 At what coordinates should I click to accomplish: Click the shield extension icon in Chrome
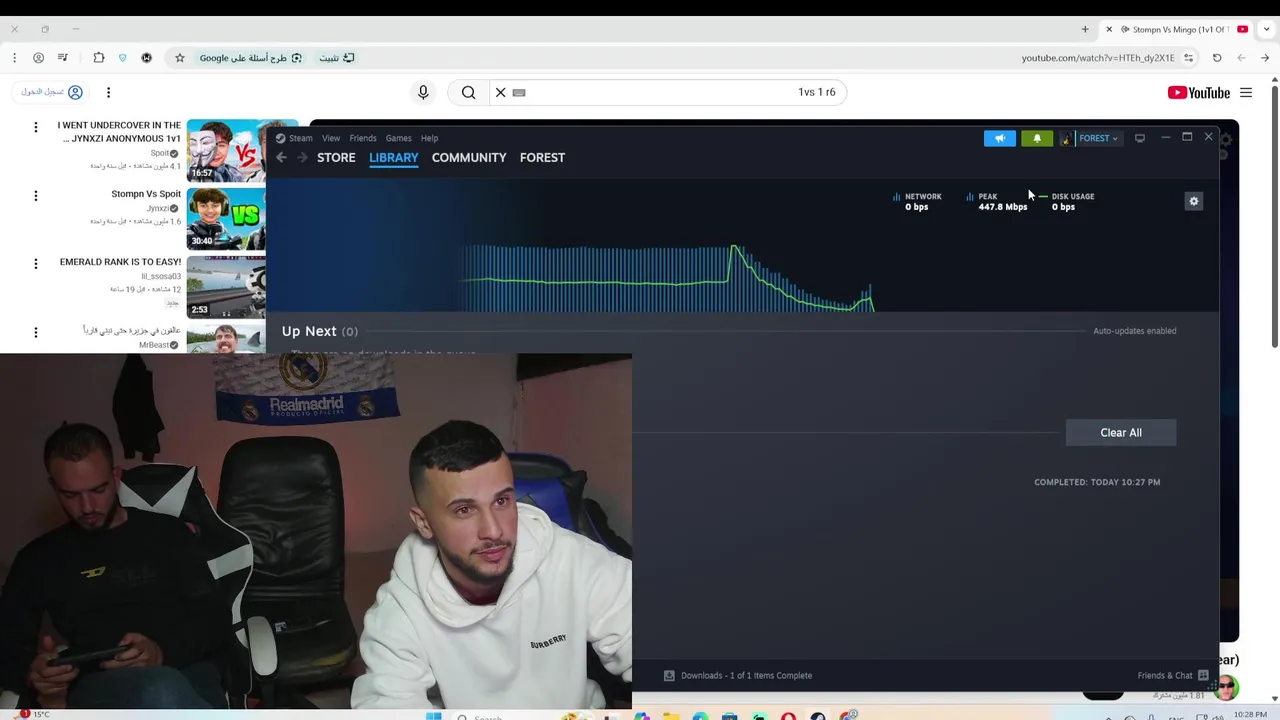[x=122, y=58]
